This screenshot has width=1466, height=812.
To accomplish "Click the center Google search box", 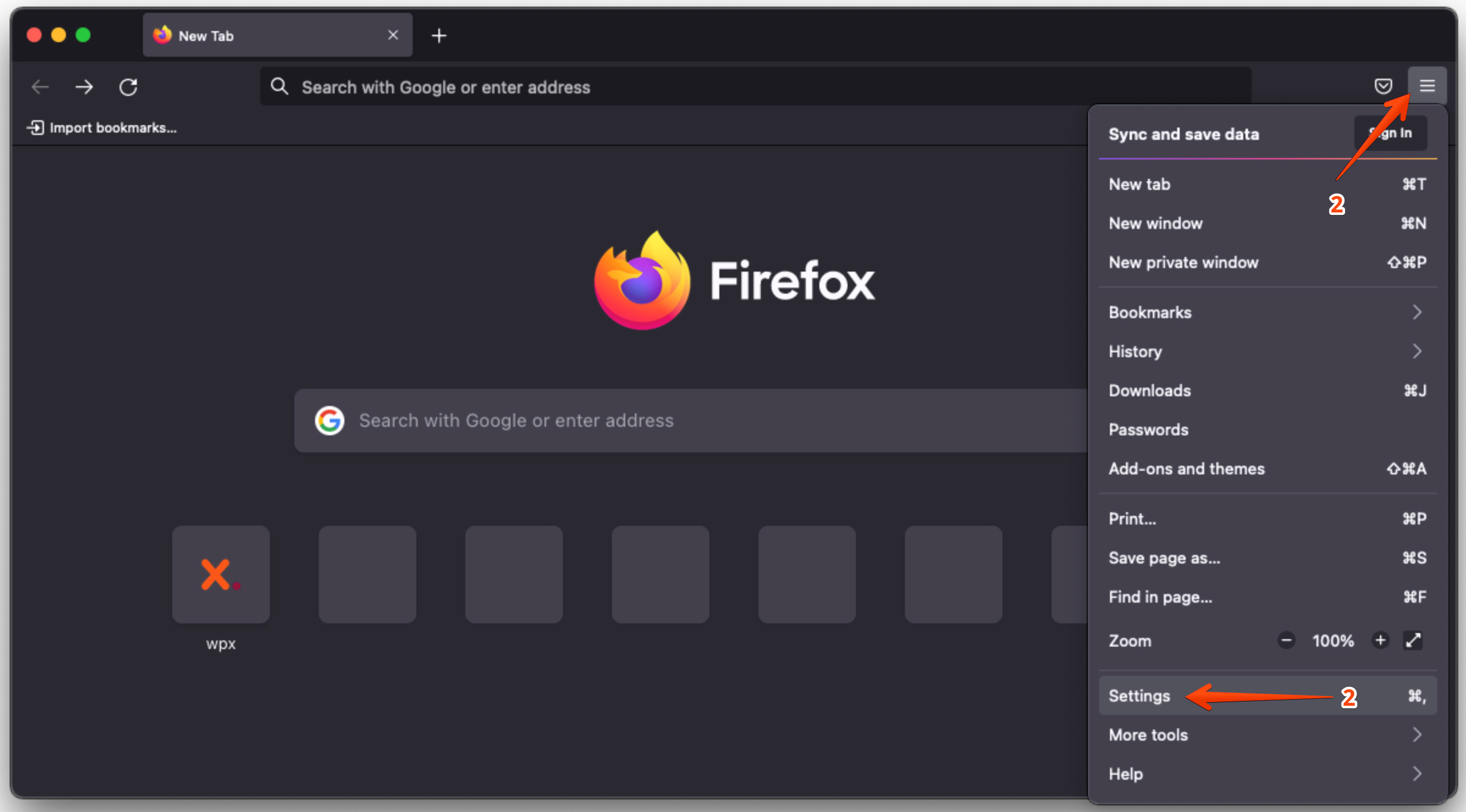I will (x=690, y=421).
